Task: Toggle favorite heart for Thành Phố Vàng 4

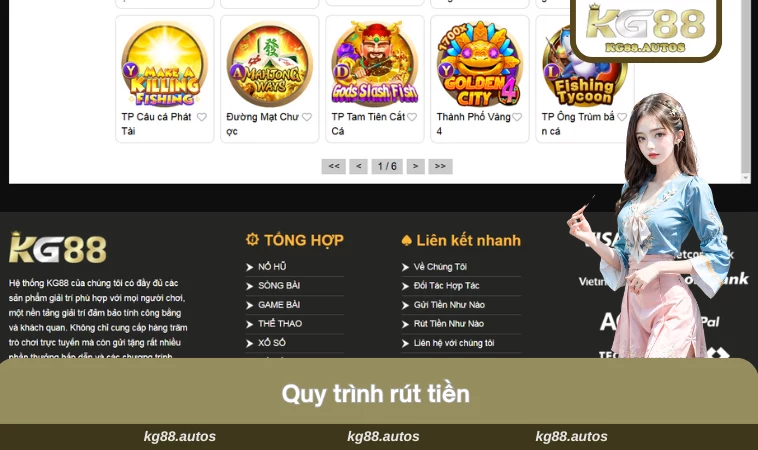Action: pyautogui.click(x=517, y=117)
